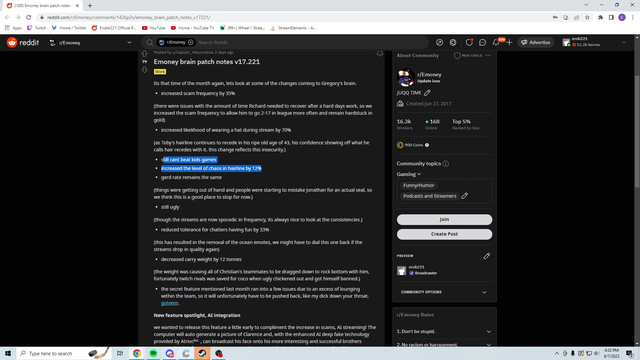Click the Update Icon link under r/Emoney
640x360 pixels.
(429, 81)
